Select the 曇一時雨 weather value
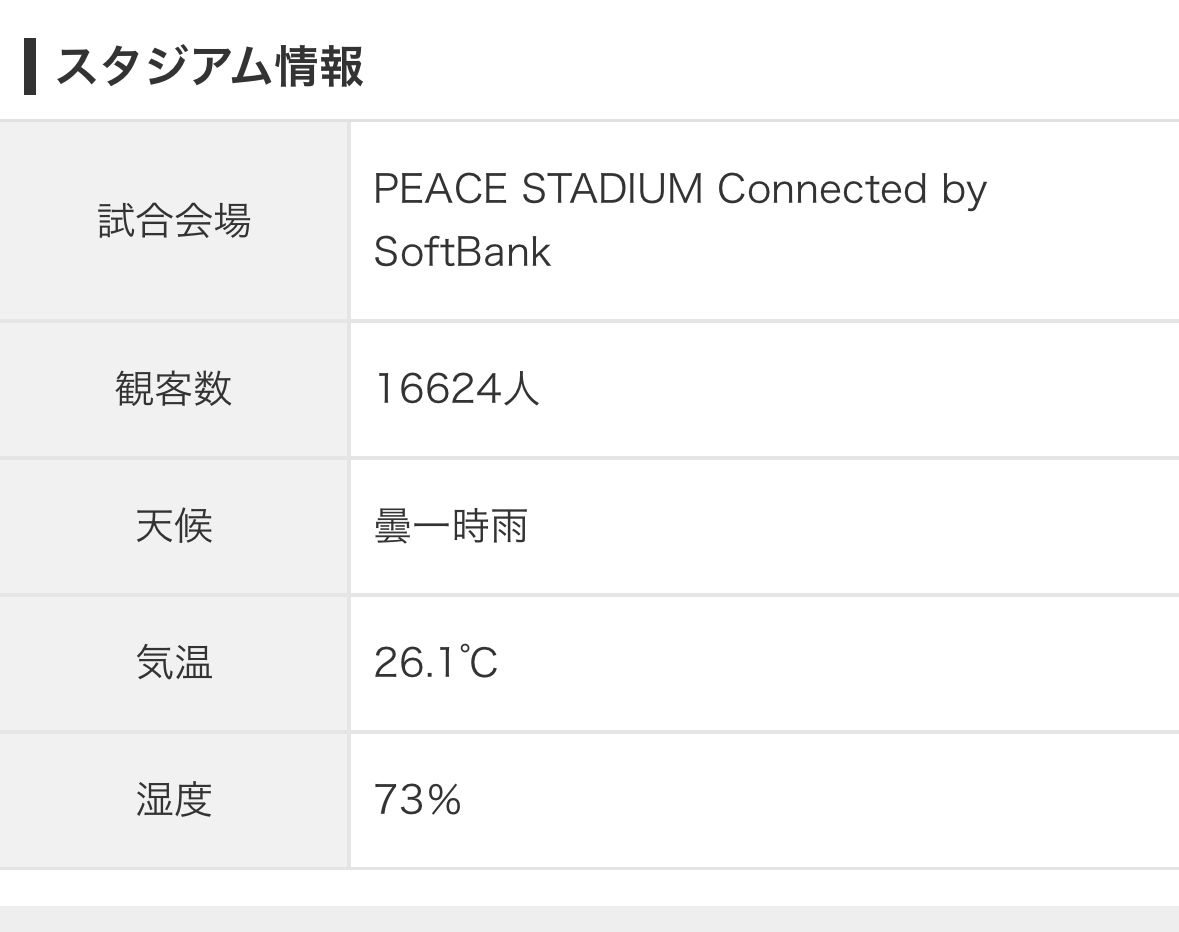This screenshot has height=932, width=1179. [451, 525]
